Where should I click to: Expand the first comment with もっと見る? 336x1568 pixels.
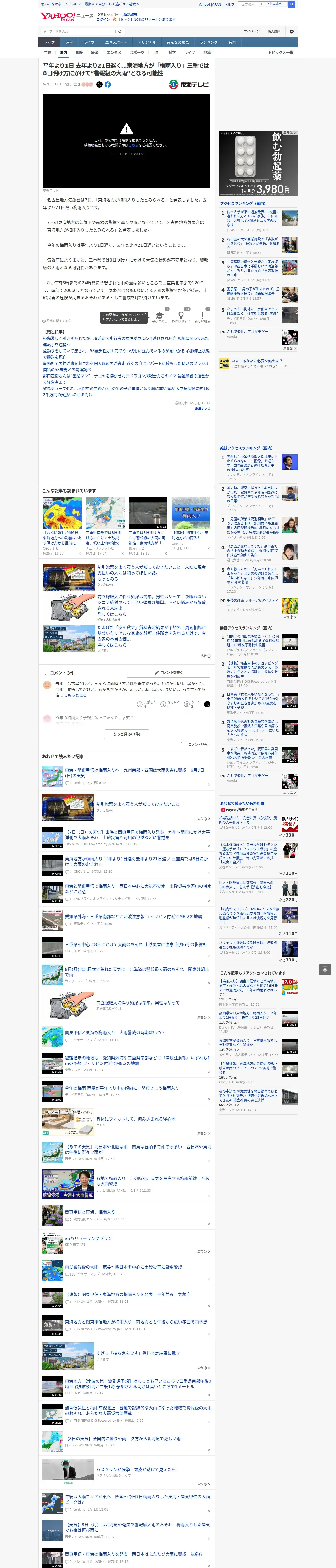pos(77,695)
